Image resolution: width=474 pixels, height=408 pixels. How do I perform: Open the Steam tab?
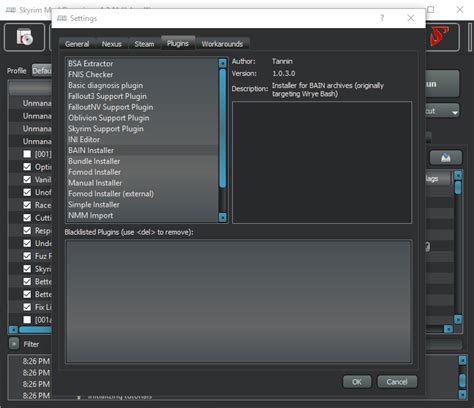click(144, 44)
